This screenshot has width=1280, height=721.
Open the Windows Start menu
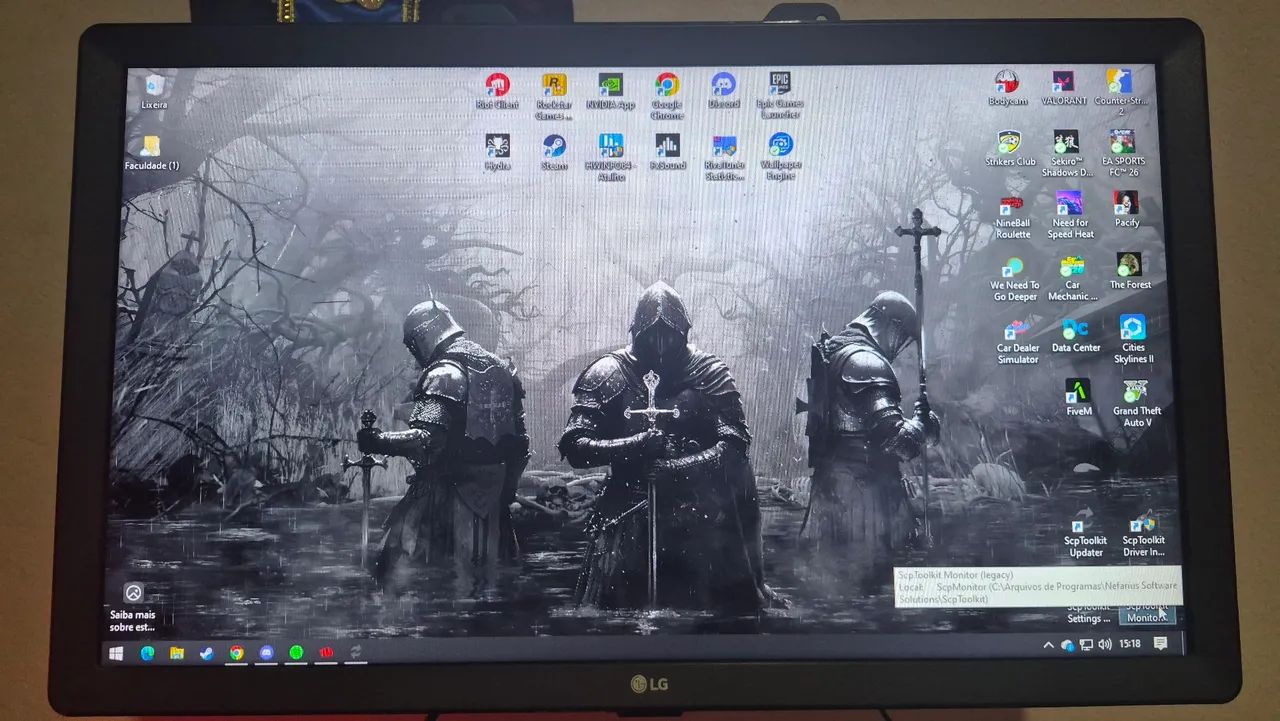pos(117,653)
